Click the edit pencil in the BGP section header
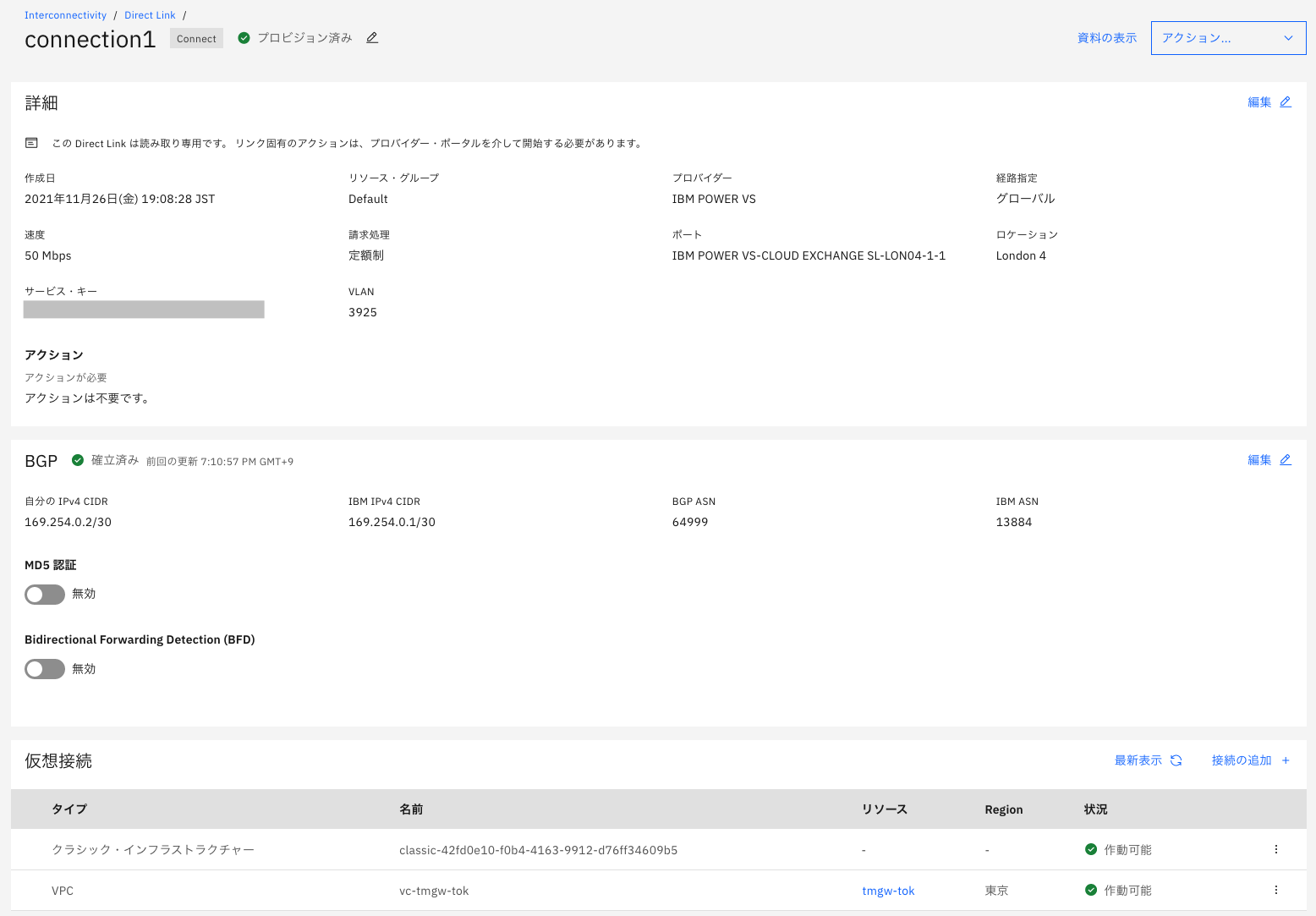The image size is (1316, 916). click(x=1286, y=460)
